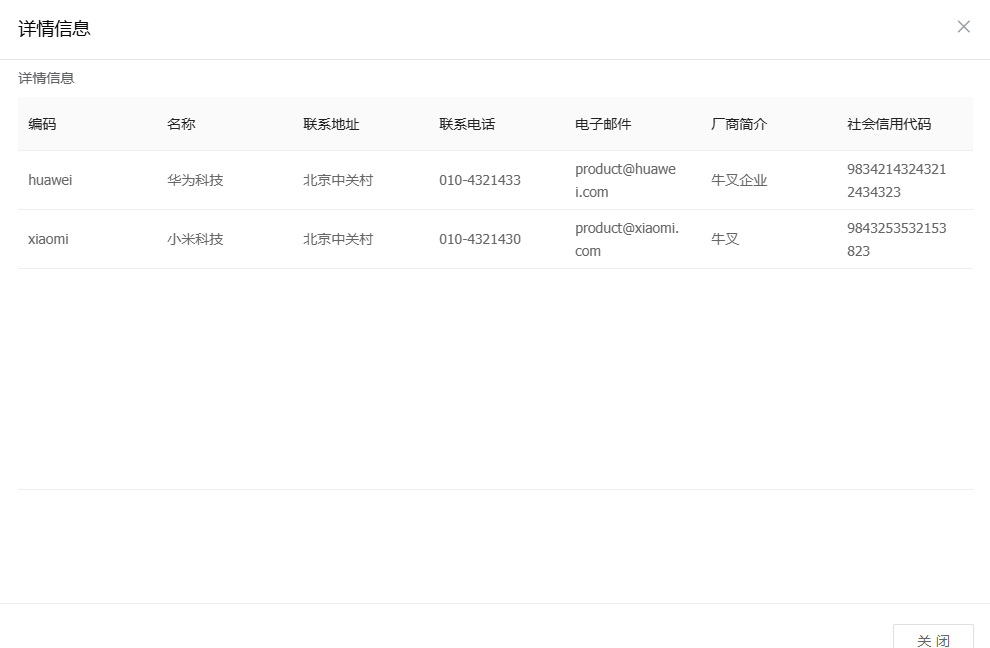
Task: Select the 牛叉企业 description cell
Action: (739, 180)
